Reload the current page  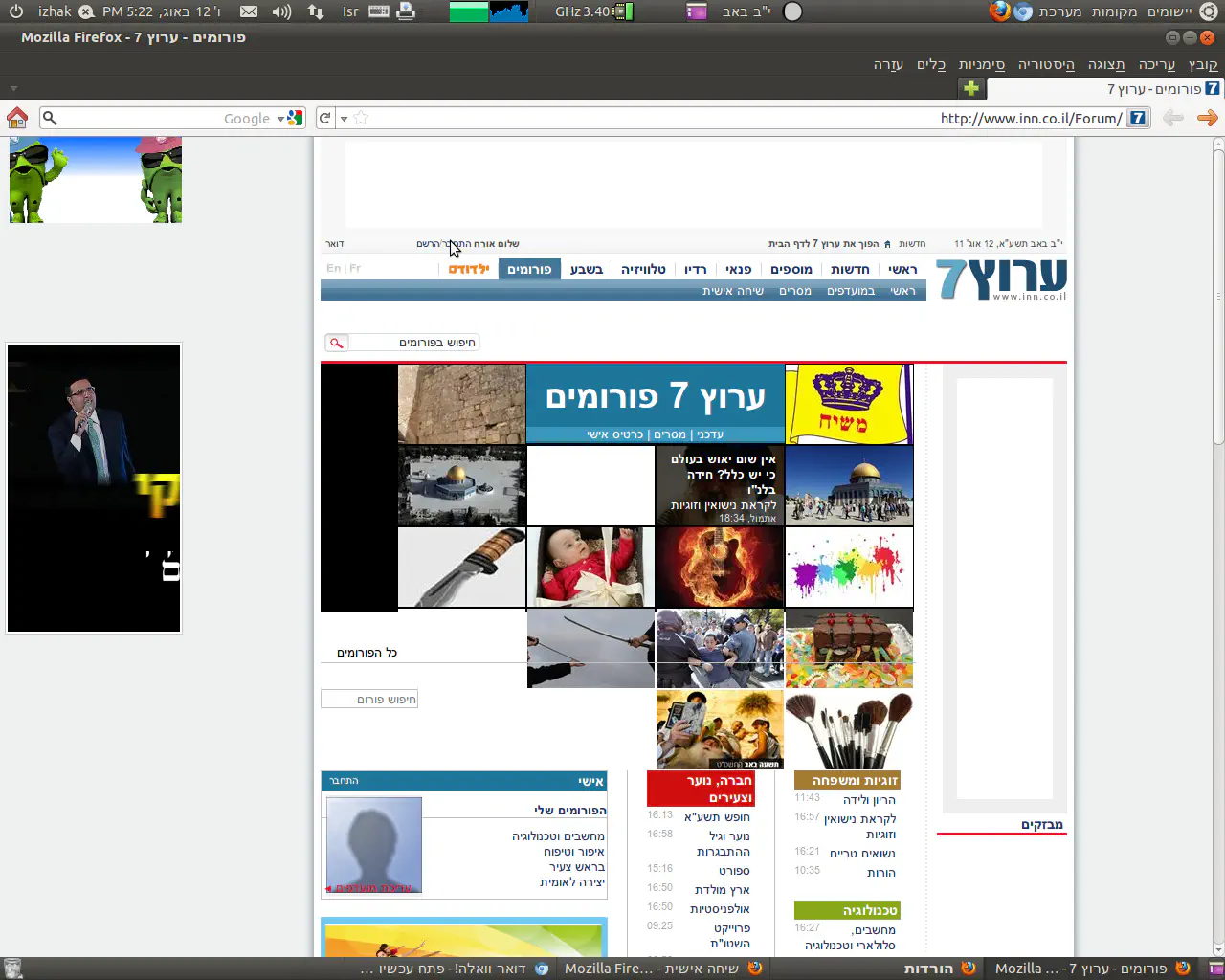click(325, 118)
